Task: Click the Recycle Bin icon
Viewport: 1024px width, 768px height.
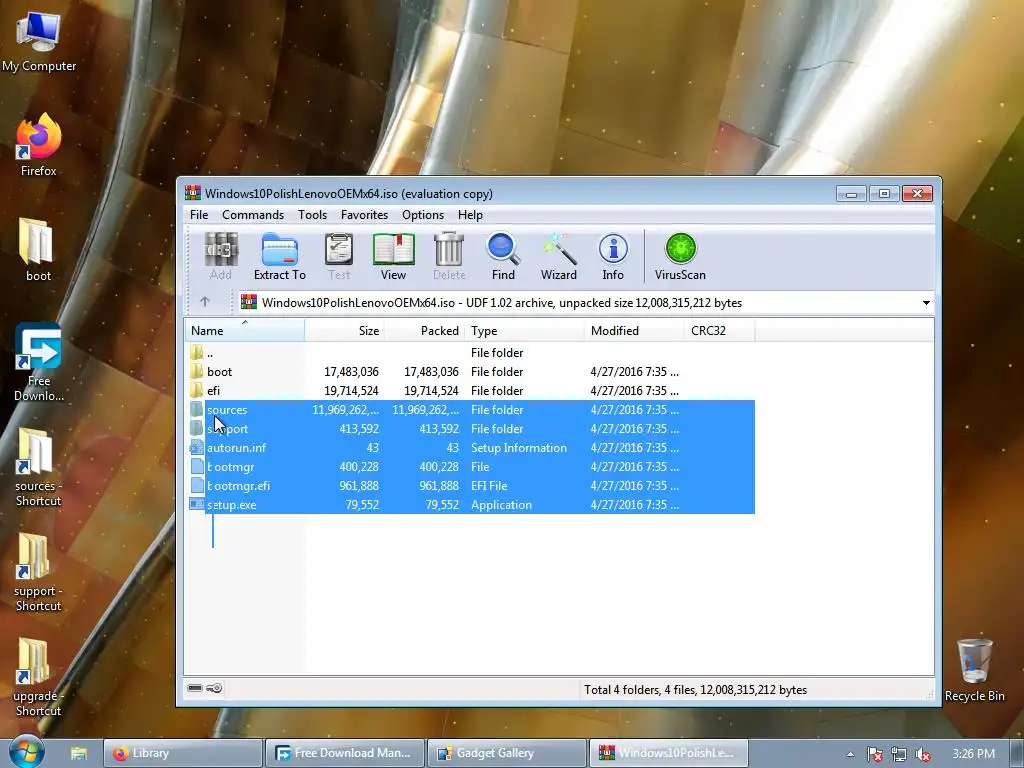Action: (x=974, y=670)
